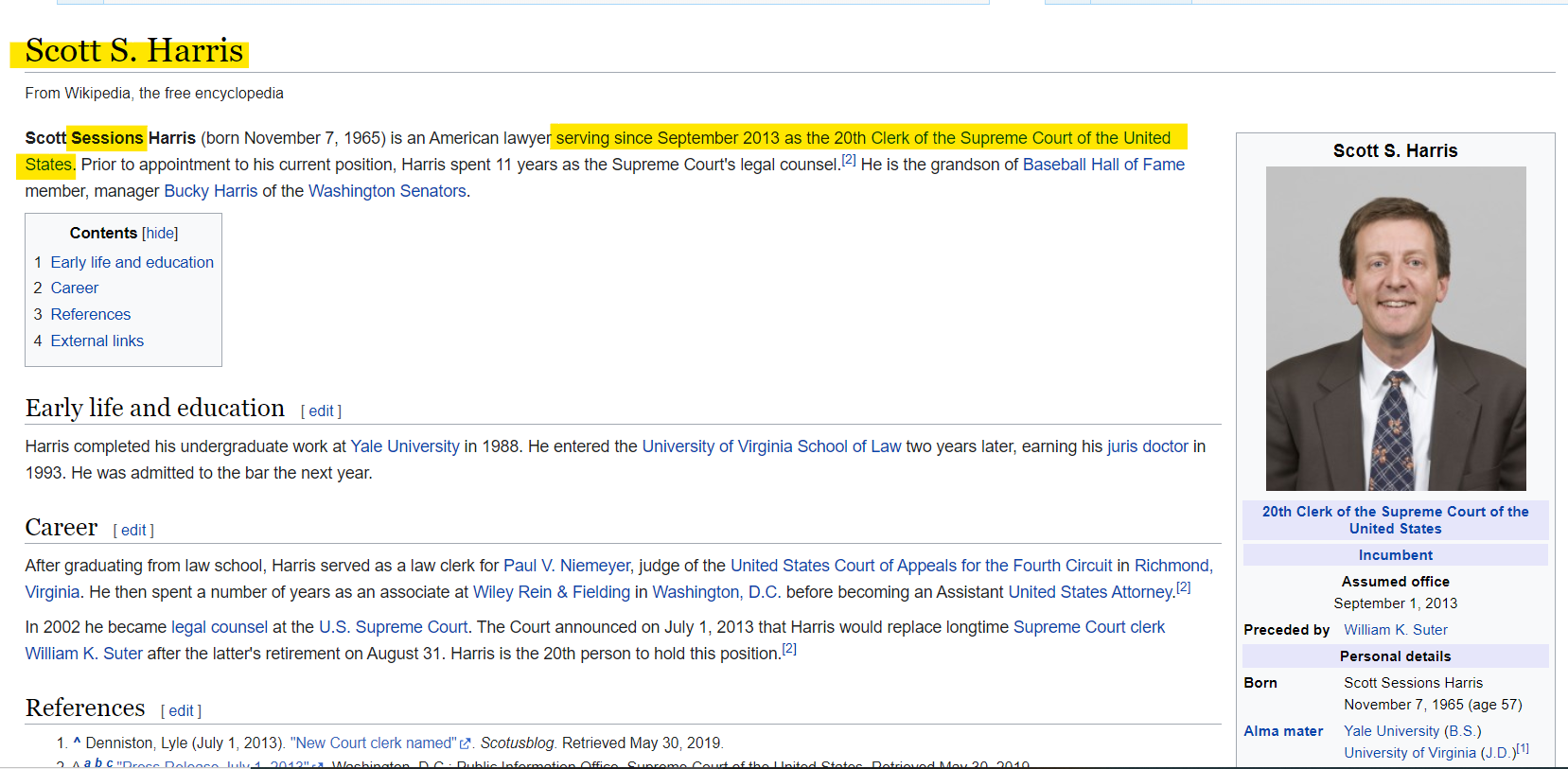Open United States Attorney link
Viewport: 1568px width, 769px height.
click(1091, 592)
